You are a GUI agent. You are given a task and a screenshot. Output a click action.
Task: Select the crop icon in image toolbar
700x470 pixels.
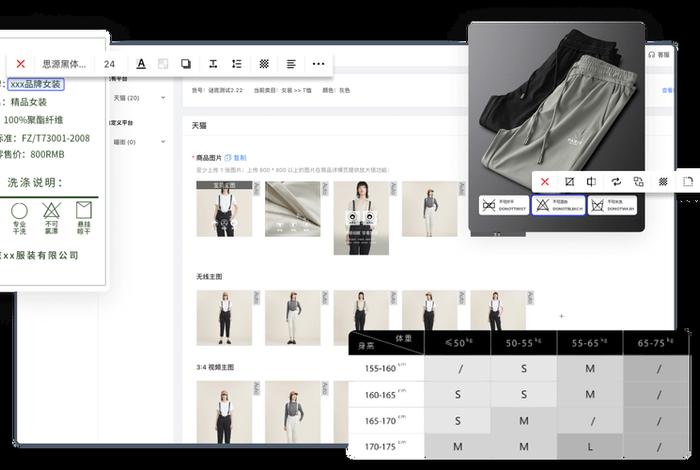tap(569, 182)
